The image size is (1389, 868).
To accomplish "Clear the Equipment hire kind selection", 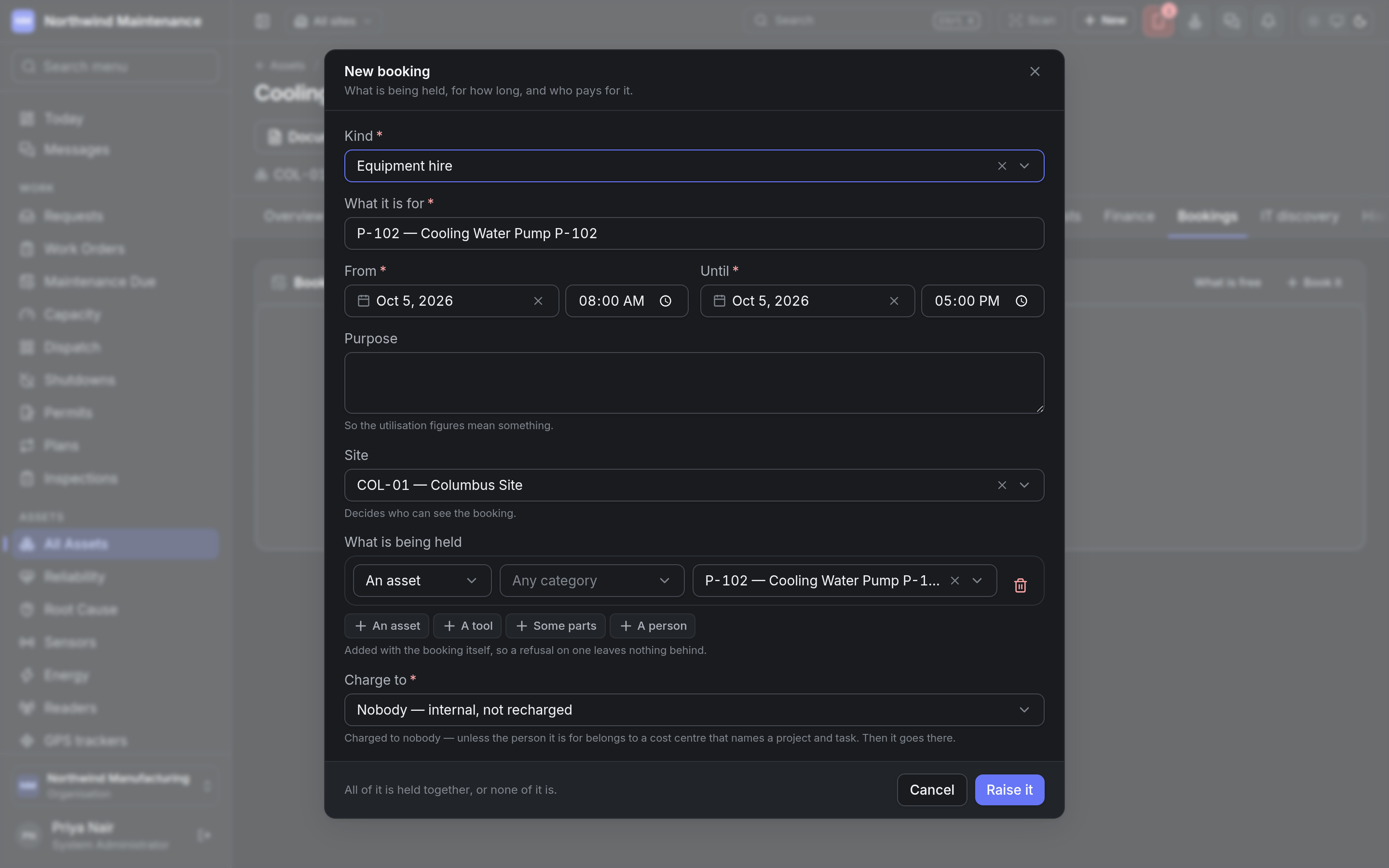I will [1002, 166].
